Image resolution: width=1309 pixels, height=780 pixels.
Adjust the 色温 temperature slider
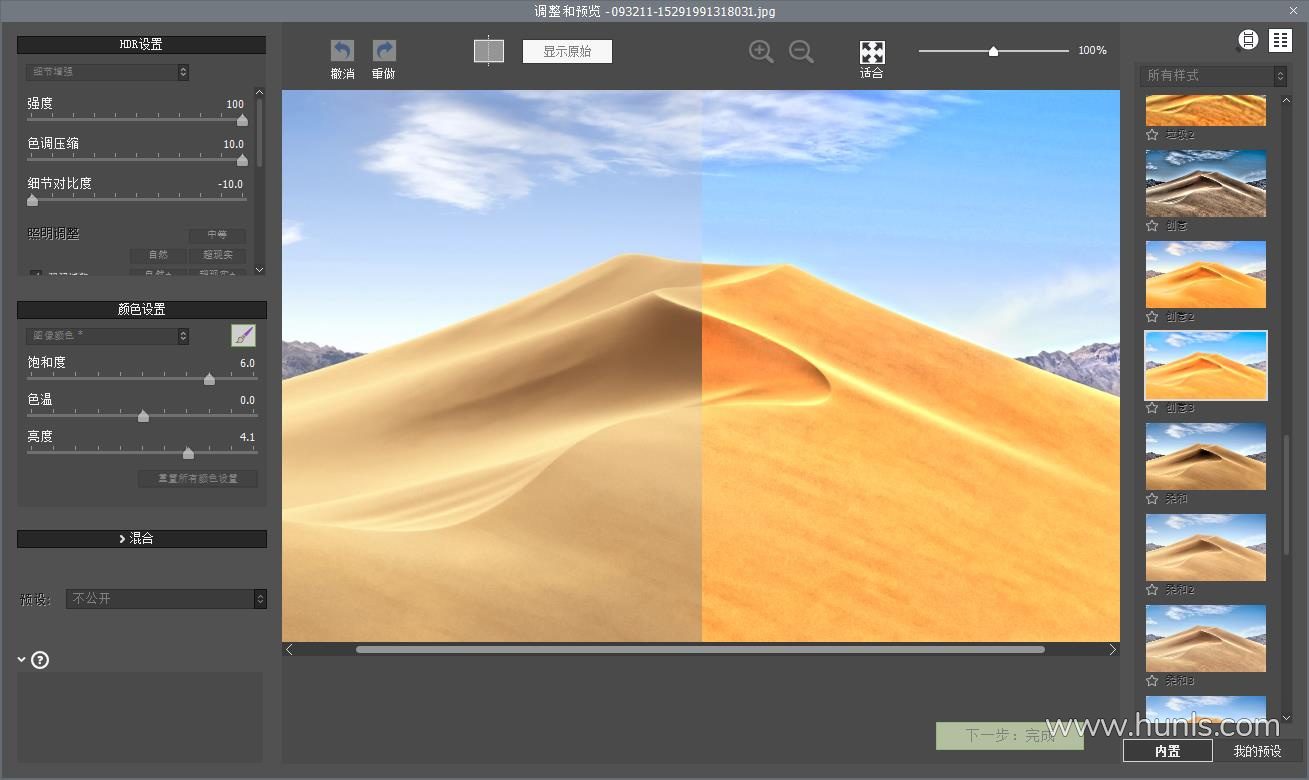point(143,416)
